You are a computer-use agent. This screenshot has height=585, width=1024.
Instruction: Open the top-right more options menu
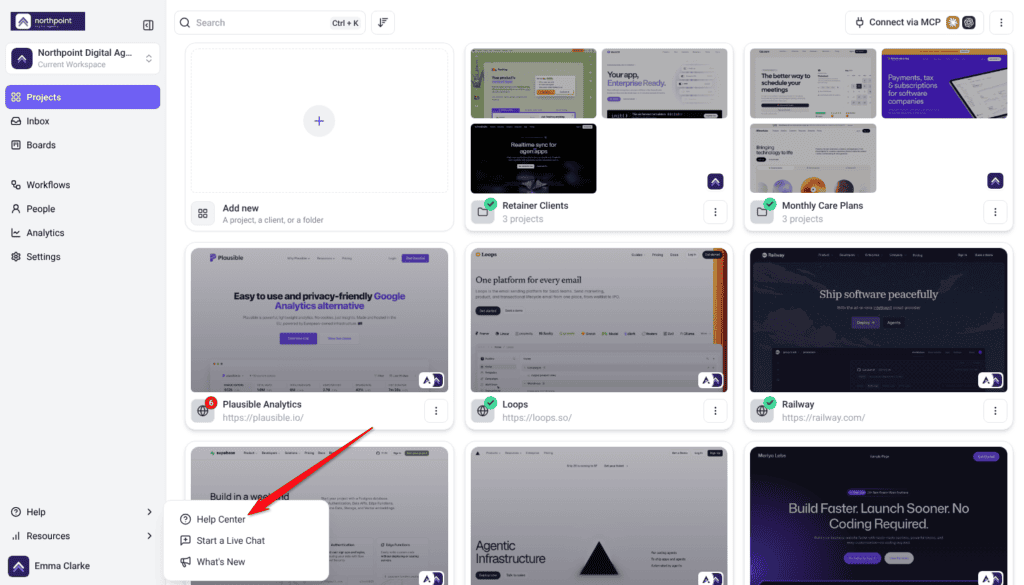(x=1000, y=22)
